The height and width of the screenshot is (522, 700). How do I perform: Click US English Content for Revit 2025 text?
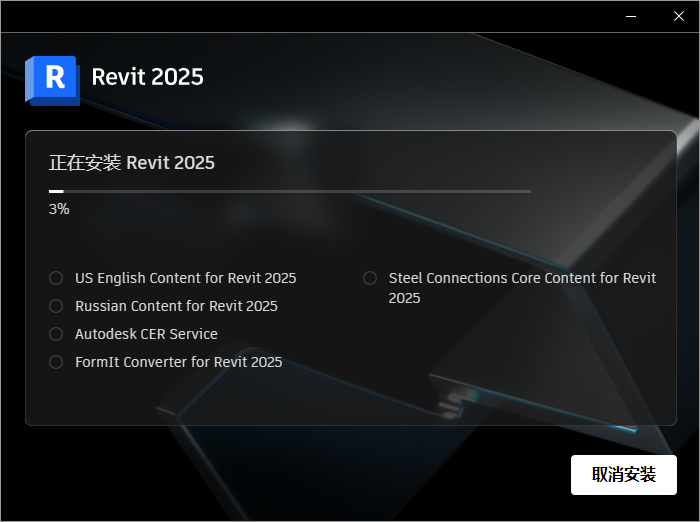[186, 278]
